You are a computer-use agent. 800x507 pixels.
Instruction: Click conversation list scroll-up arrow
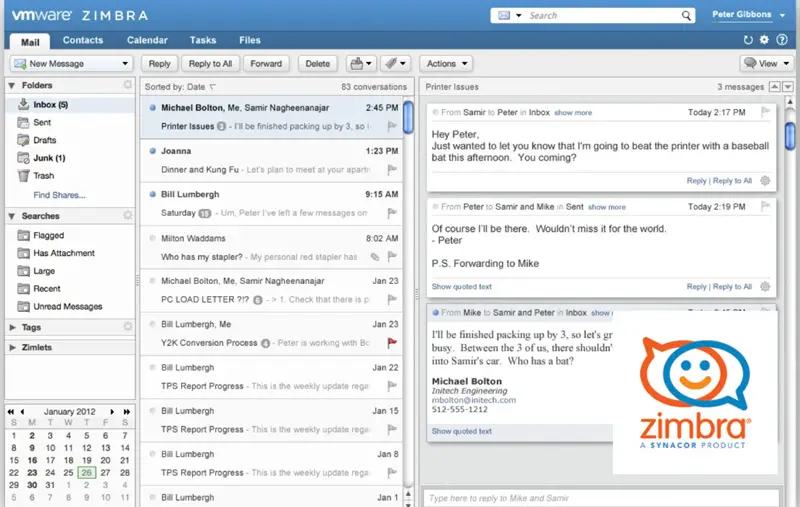[x=408, y=493]
